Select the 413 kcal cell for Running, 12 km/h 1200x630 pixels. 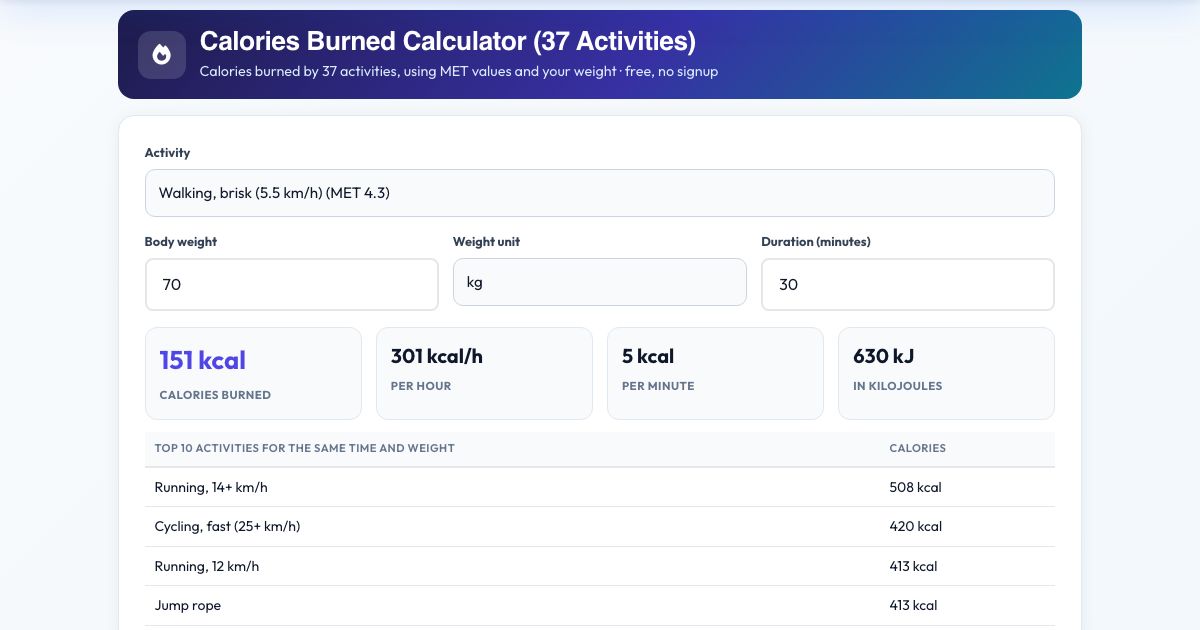[x=913, y=566]
